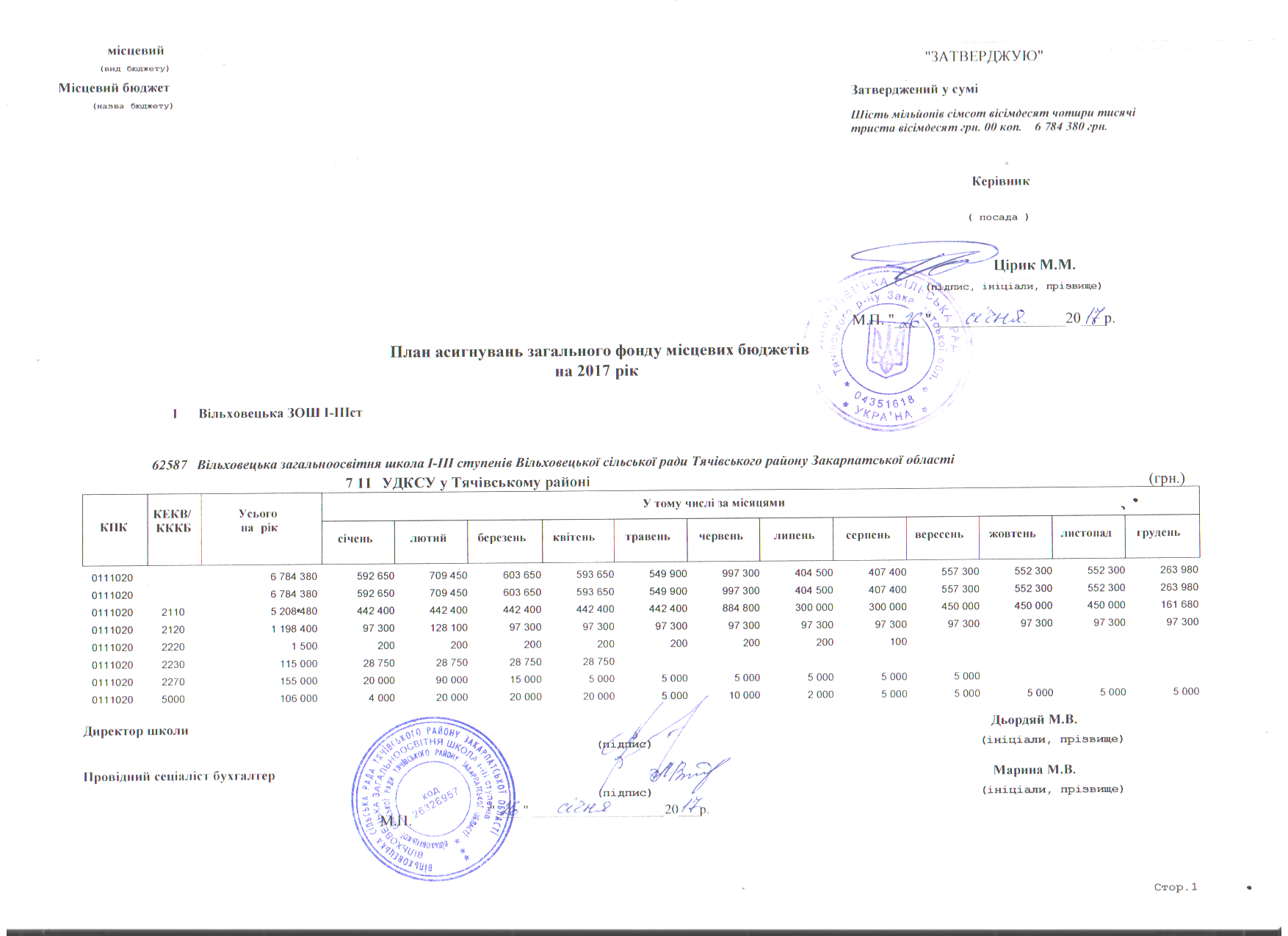Screen dimensions: 1288x936
Task: Click the yearly total "155 000"
Action: click(x=299, y=681)
